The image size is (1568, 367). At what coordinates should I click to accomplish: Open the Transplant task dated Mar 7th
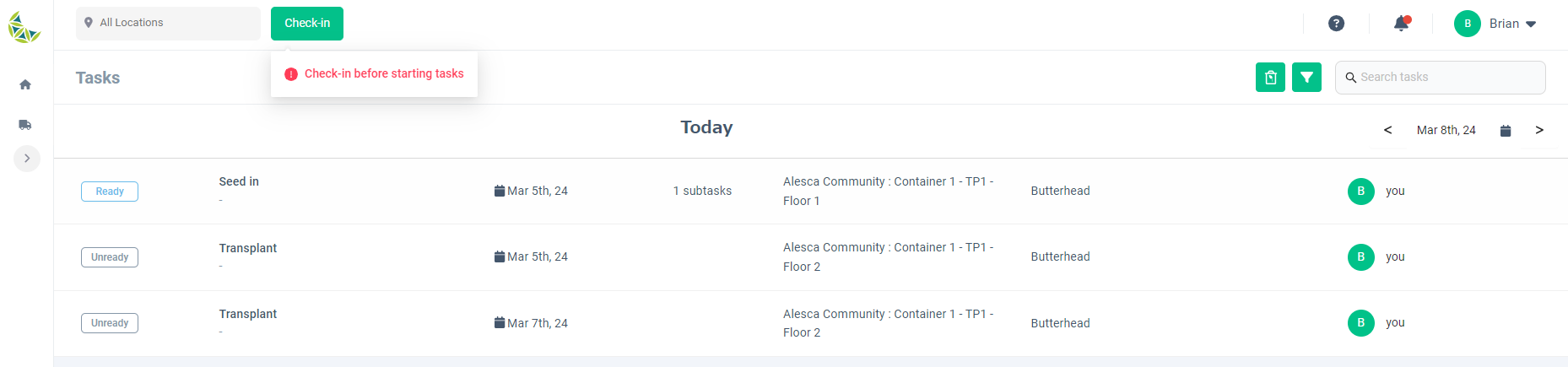click(810, 323)
